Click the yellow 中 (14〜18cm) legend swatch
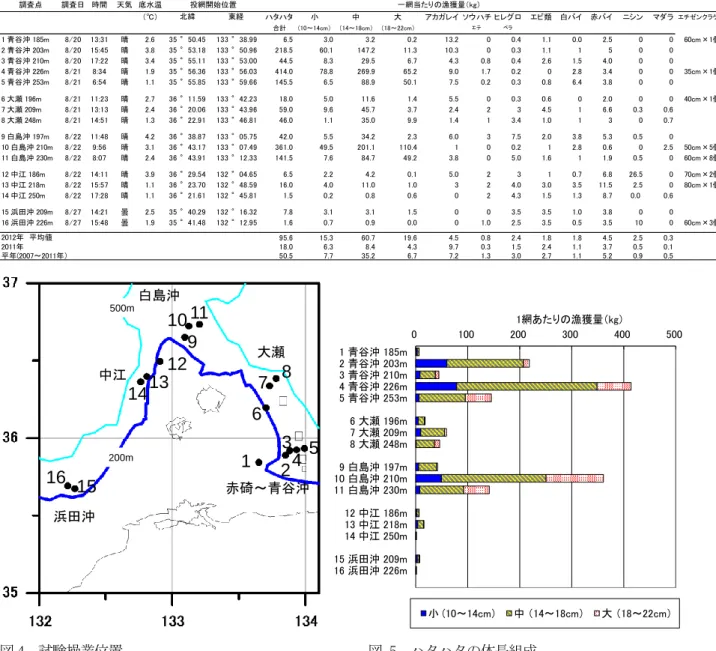Viewport: 716px width, 651px height. coord(509,613)
